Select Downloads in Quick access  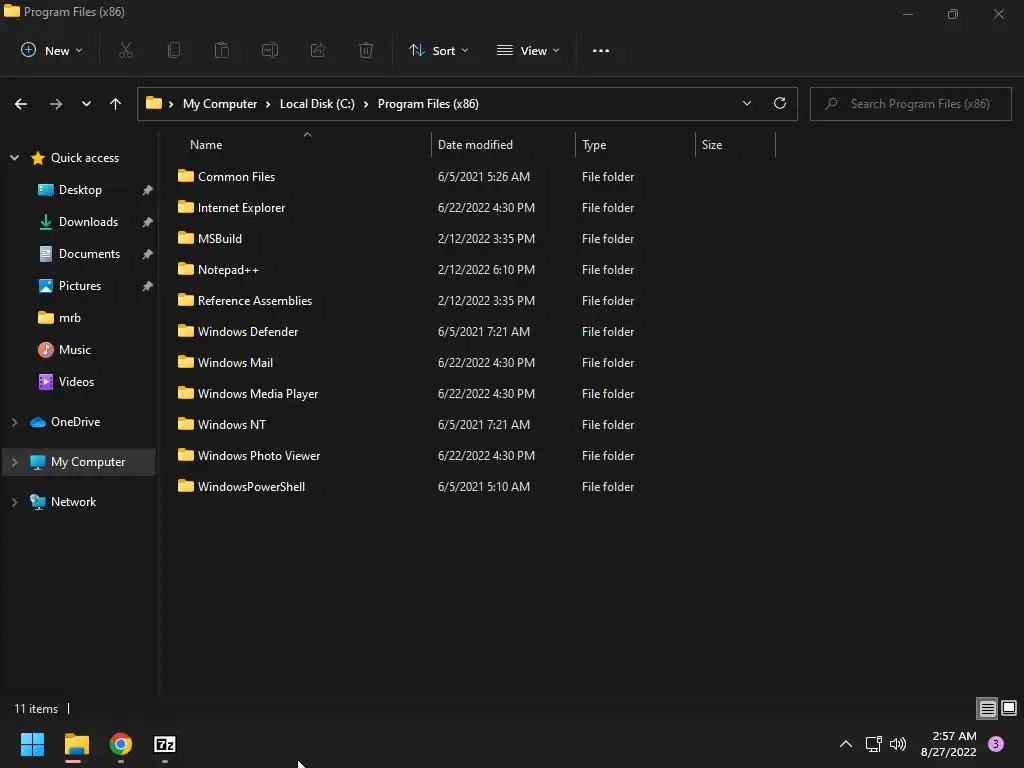(x=88, y=221)
